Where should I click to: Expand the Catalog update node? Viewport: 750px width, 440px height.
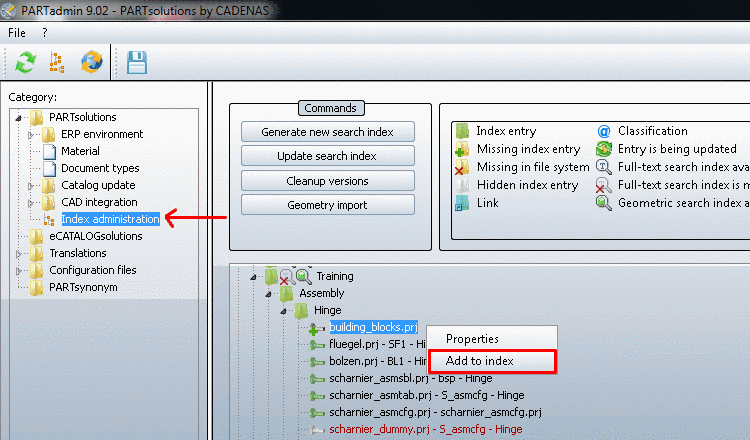(31, 186)
